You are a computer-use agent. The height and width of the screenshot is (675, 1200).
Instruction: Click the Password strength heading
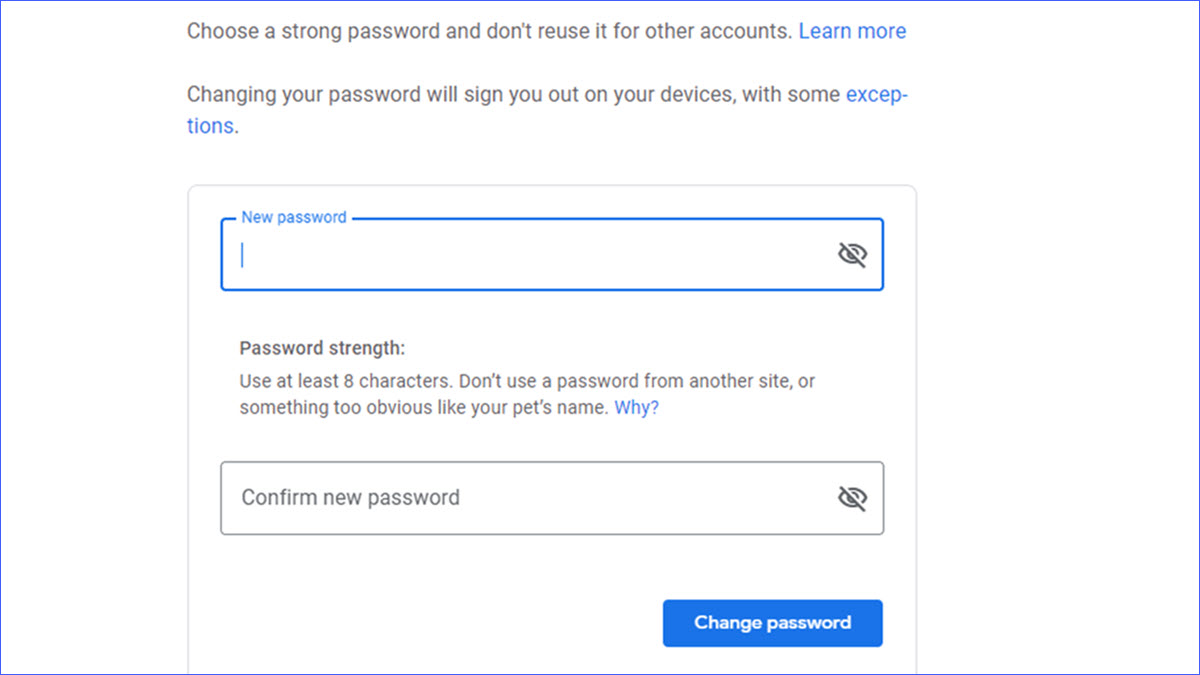tap(322, 349)
